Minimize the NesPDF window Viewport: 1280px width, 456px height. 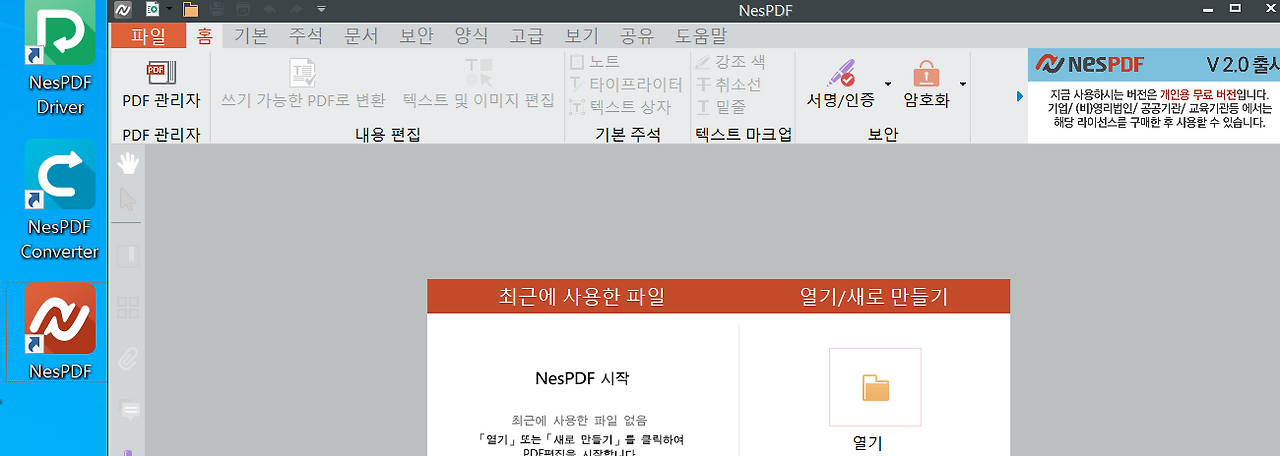click(x=1206, y=10)
